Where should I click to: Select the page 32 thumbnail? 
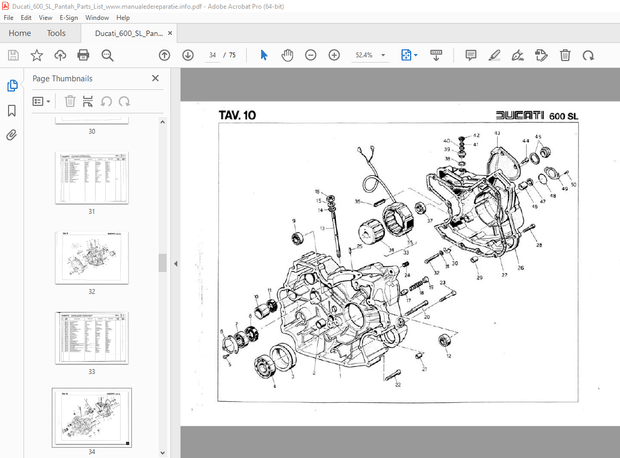coord(91,257)
